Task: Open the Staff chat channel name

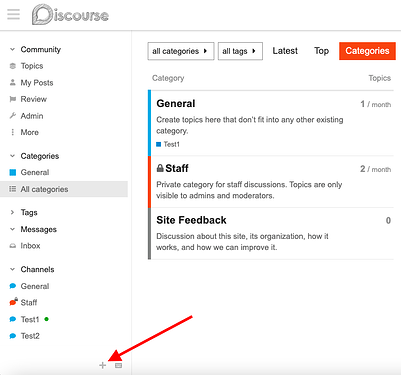Action: [29, 302]
